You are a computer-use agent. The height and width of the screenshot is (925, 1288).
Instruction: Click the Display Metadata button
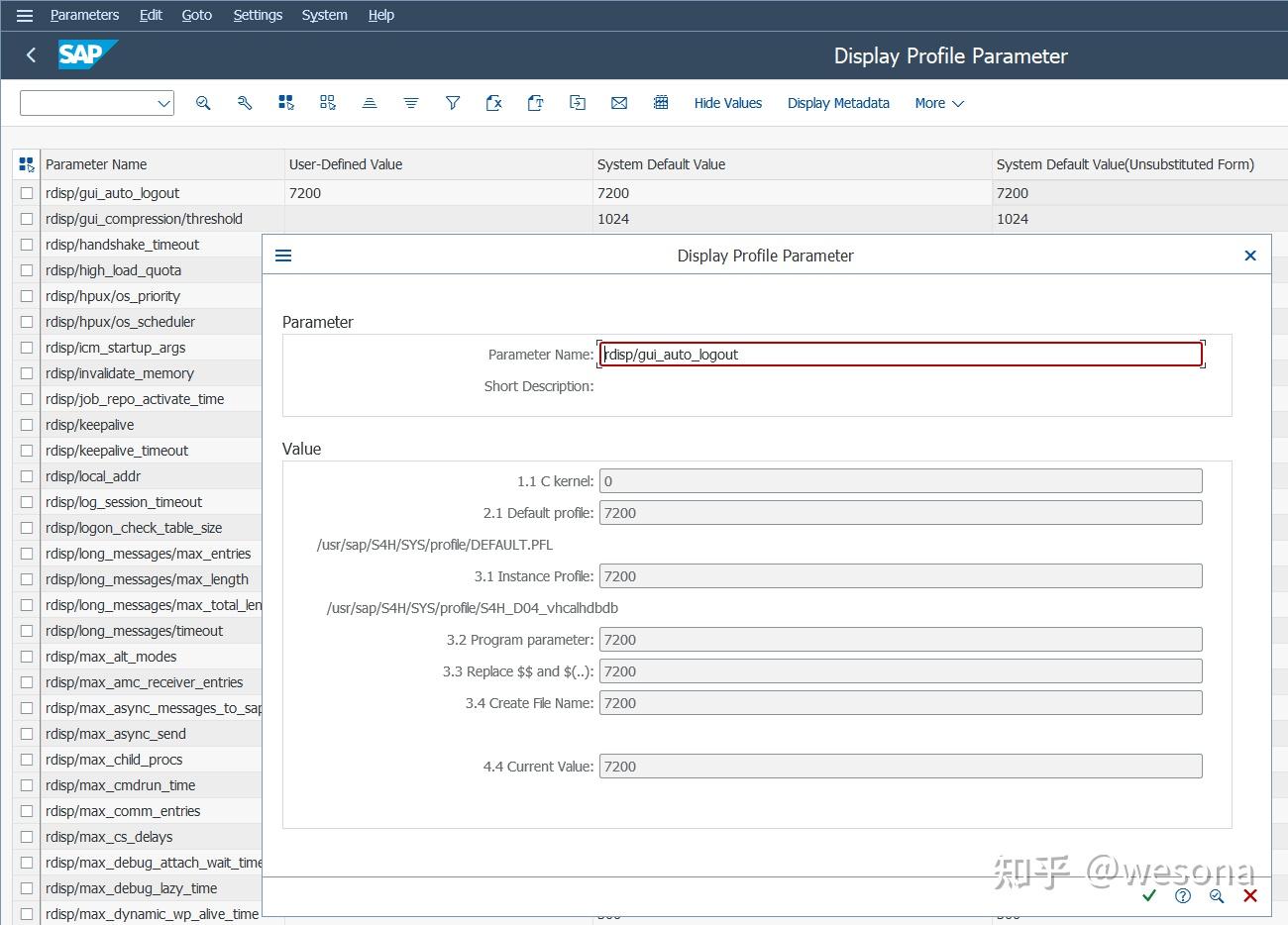[838, 103]
